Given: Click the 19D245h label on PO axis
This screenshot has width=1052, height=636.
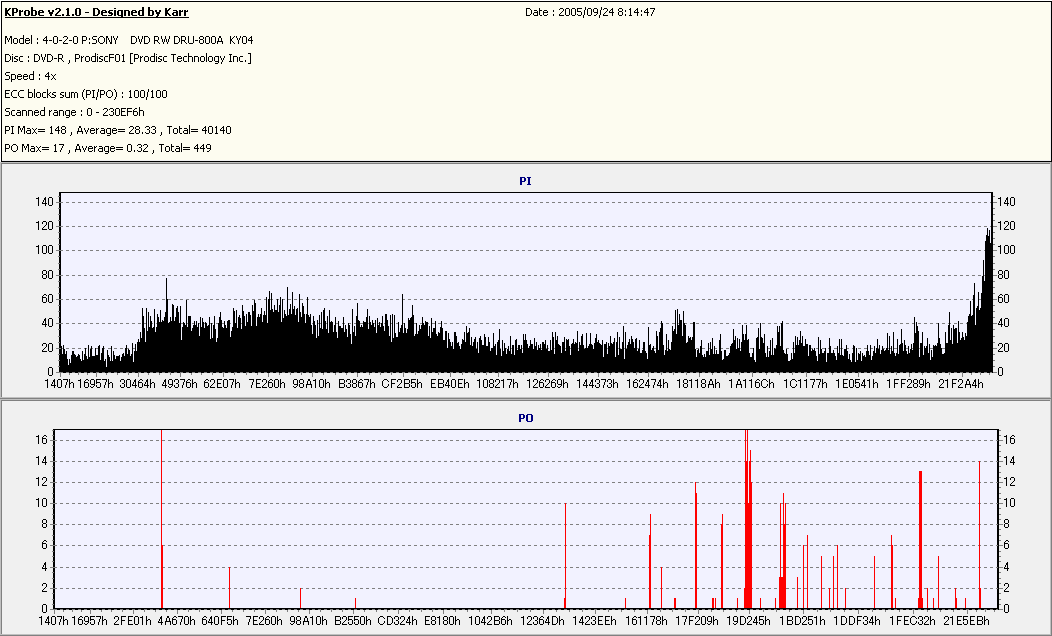Looking at the screenshot, I should coord(748,621).
